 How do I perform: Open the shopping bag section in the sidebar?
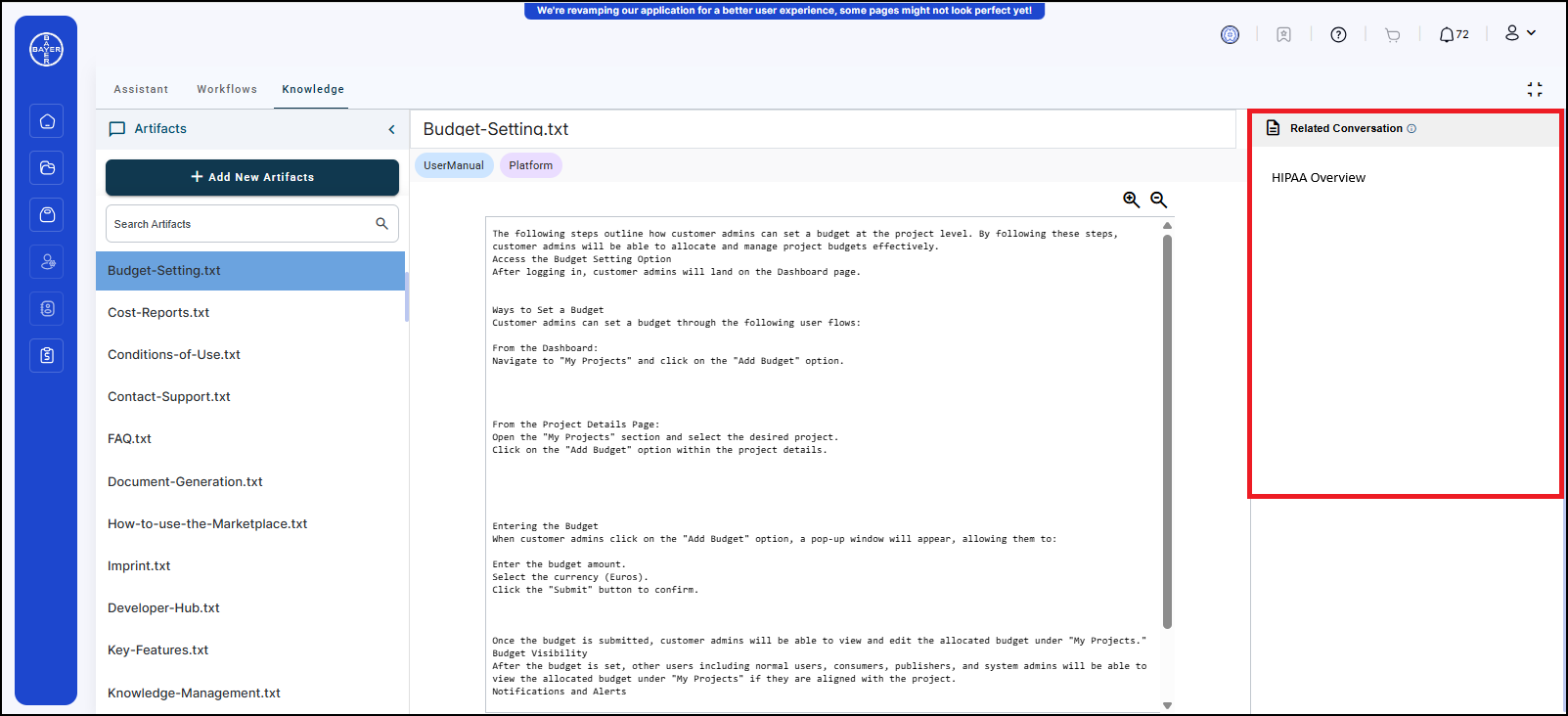click(47, 215)
